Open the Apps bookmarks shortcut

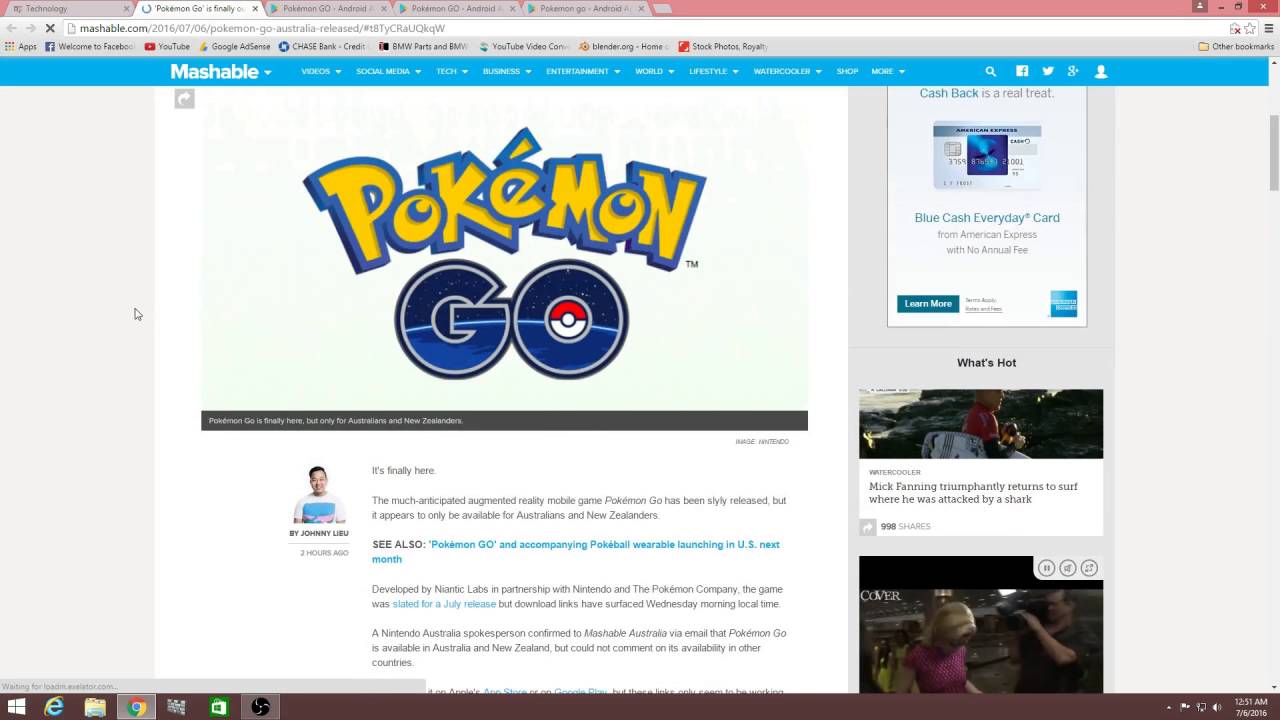20,47
